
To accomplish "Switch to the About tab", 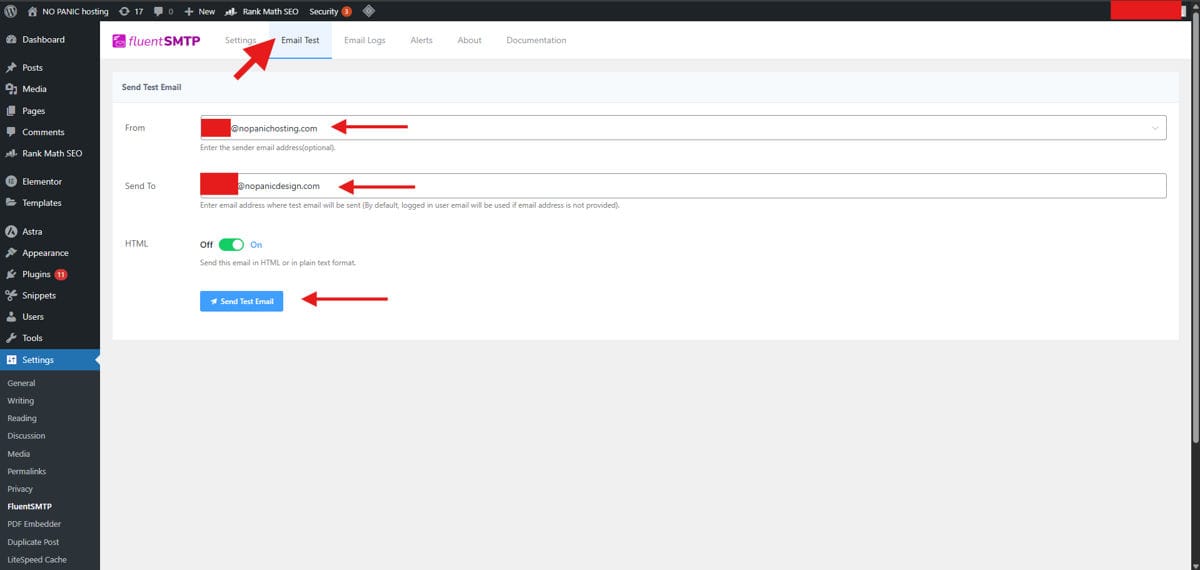I will pyautogui.click(x=469, y=40).
